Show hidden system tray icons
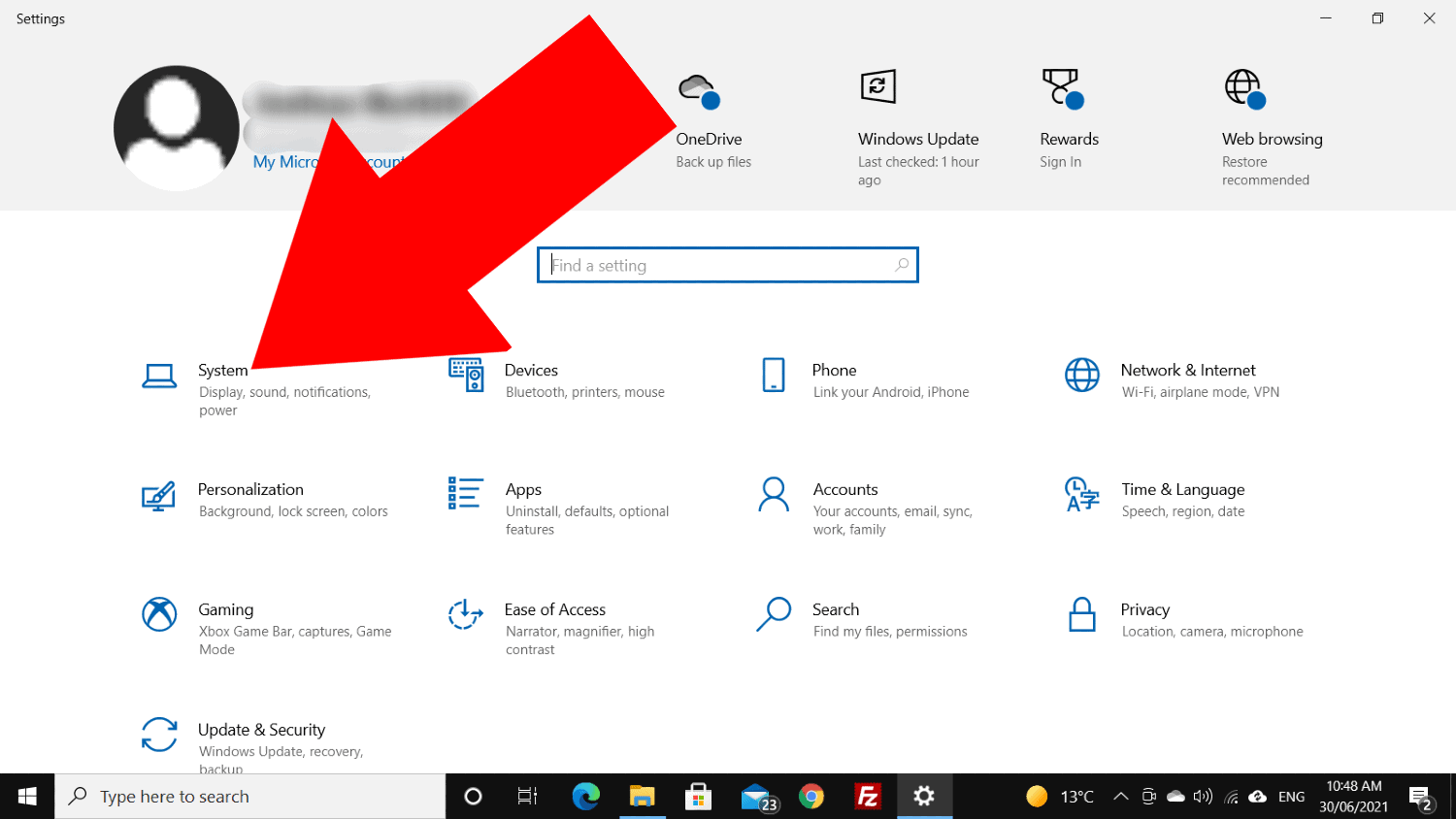 [1120, 797]
